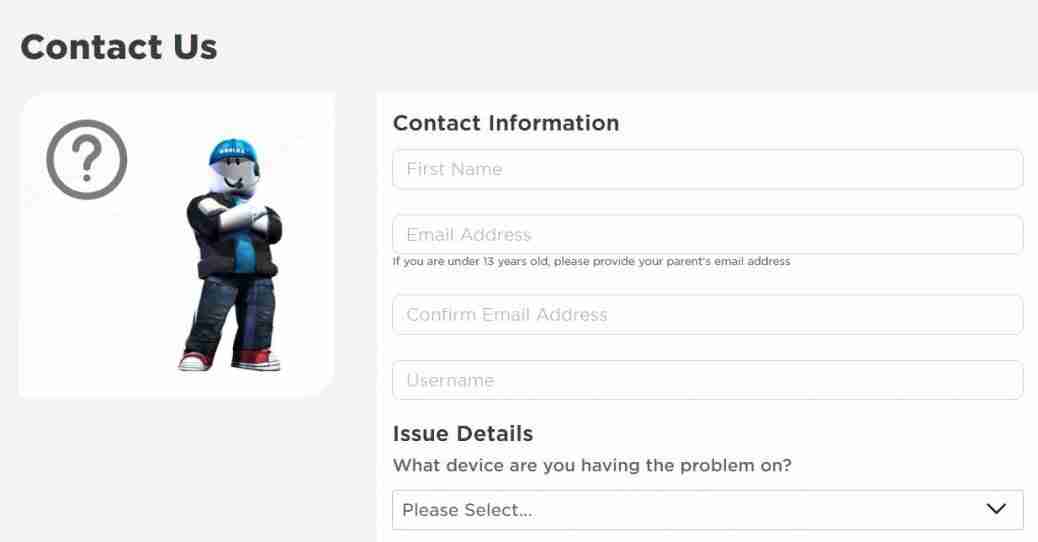Select the Email Address text field
Screen dimensions: 1038x542
(707, 234)
